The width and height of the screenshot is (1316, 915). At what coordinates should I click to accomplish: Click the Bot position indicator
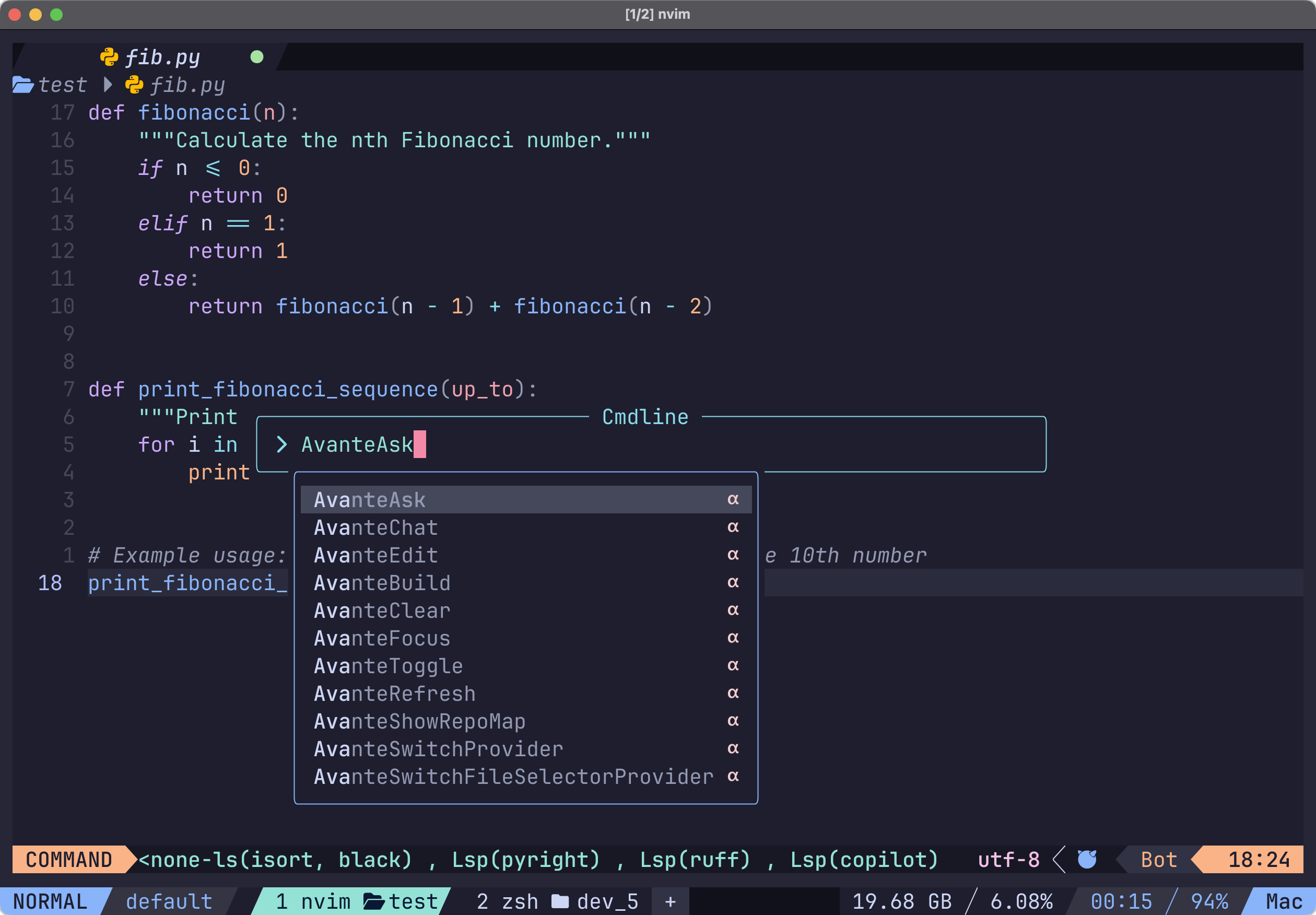pyautogui.click(x=1159, y=860)
